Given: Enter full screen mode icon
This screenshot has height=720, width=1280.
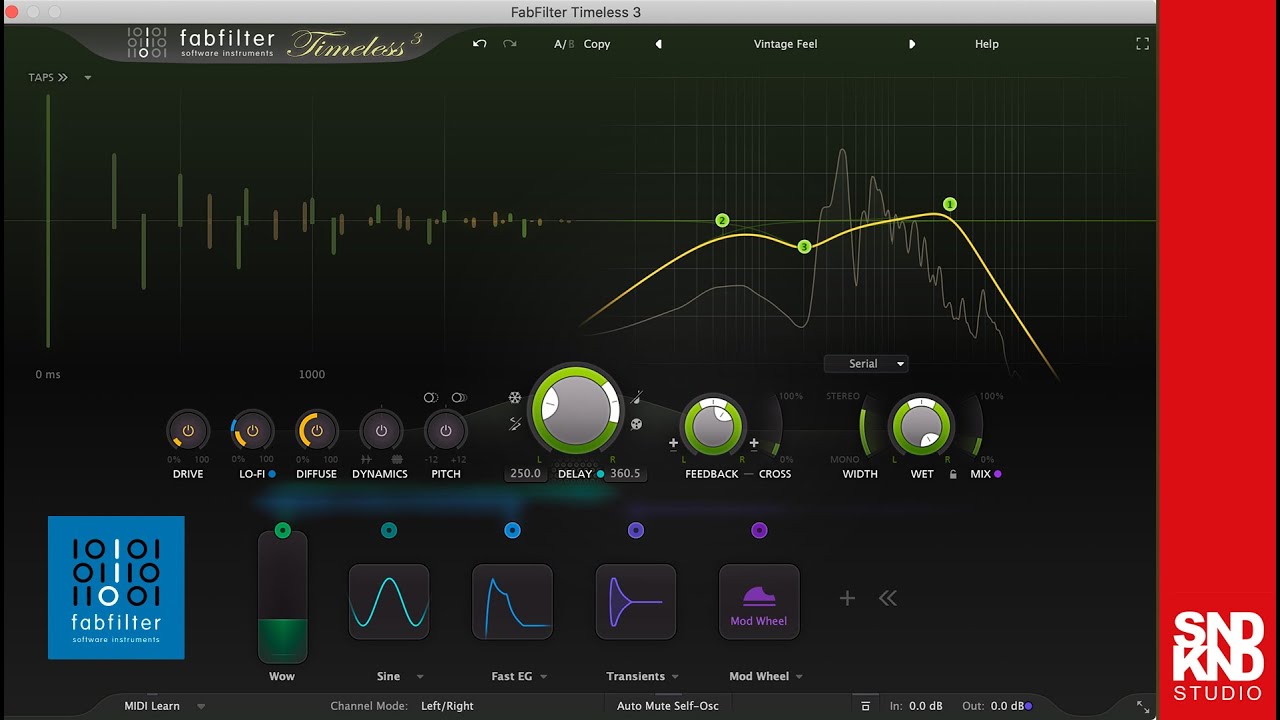Looking at the screenshot, I should (1142, 44).
